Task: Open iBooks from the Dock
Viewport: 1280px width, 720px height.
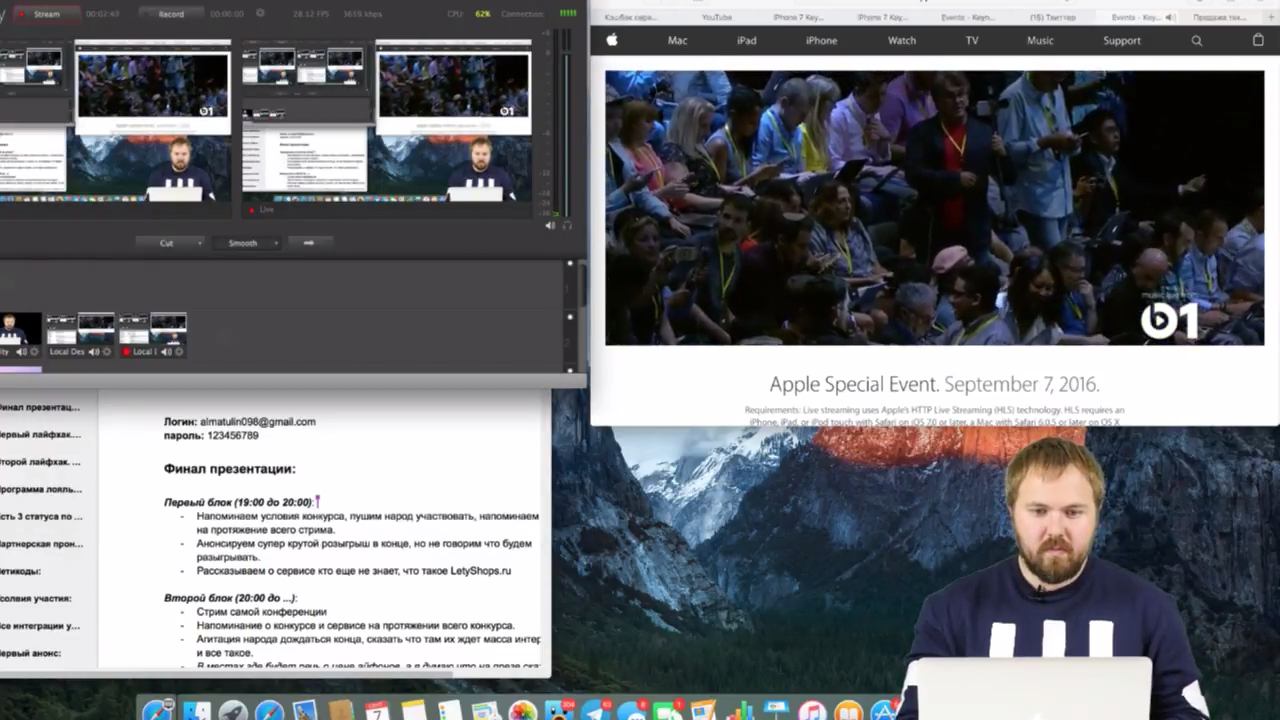Action: tap(847, 711)
